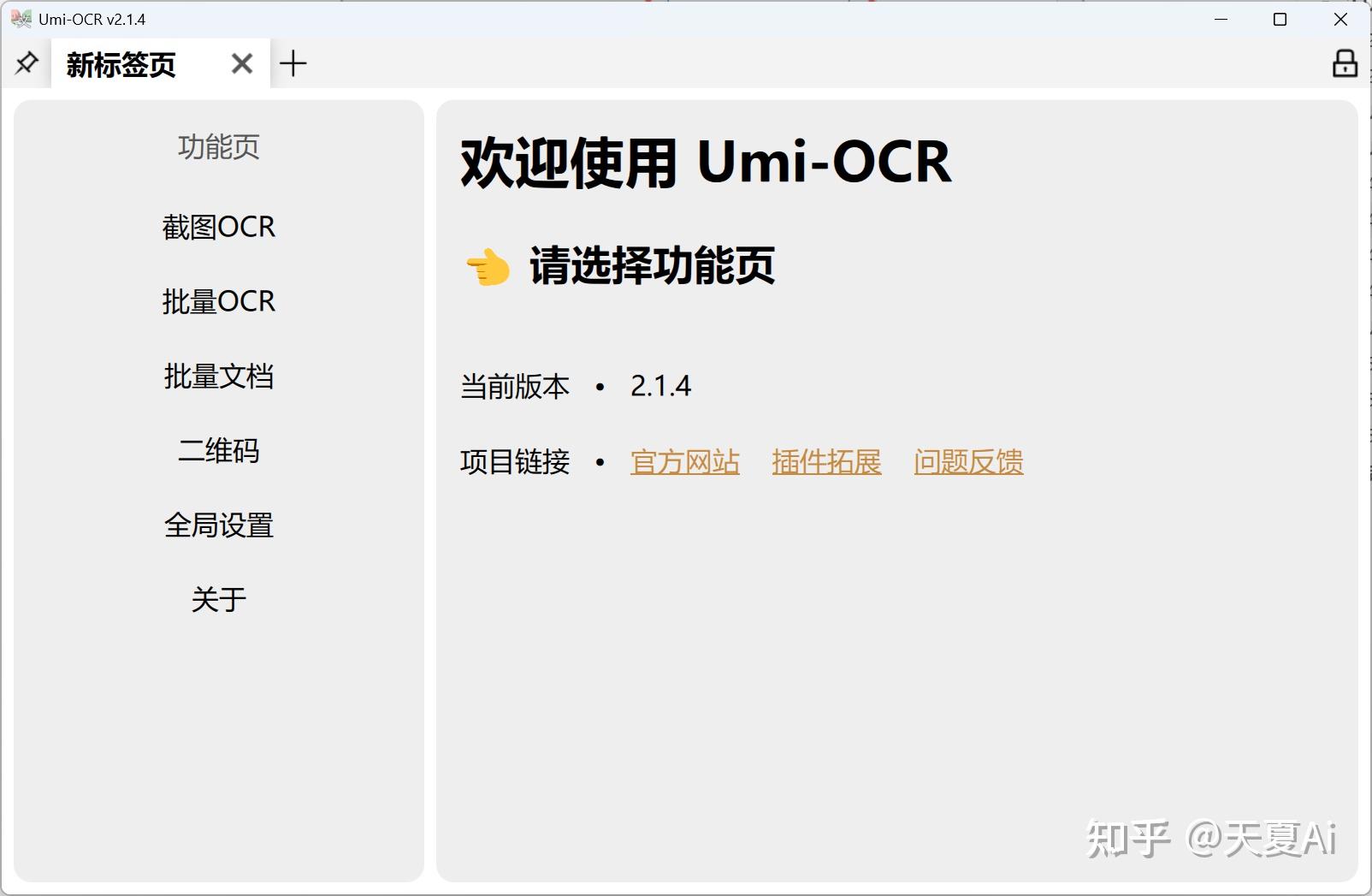The image size is (1372, 896).
Task: Click the 当前版本 version label
Action: 513,387
